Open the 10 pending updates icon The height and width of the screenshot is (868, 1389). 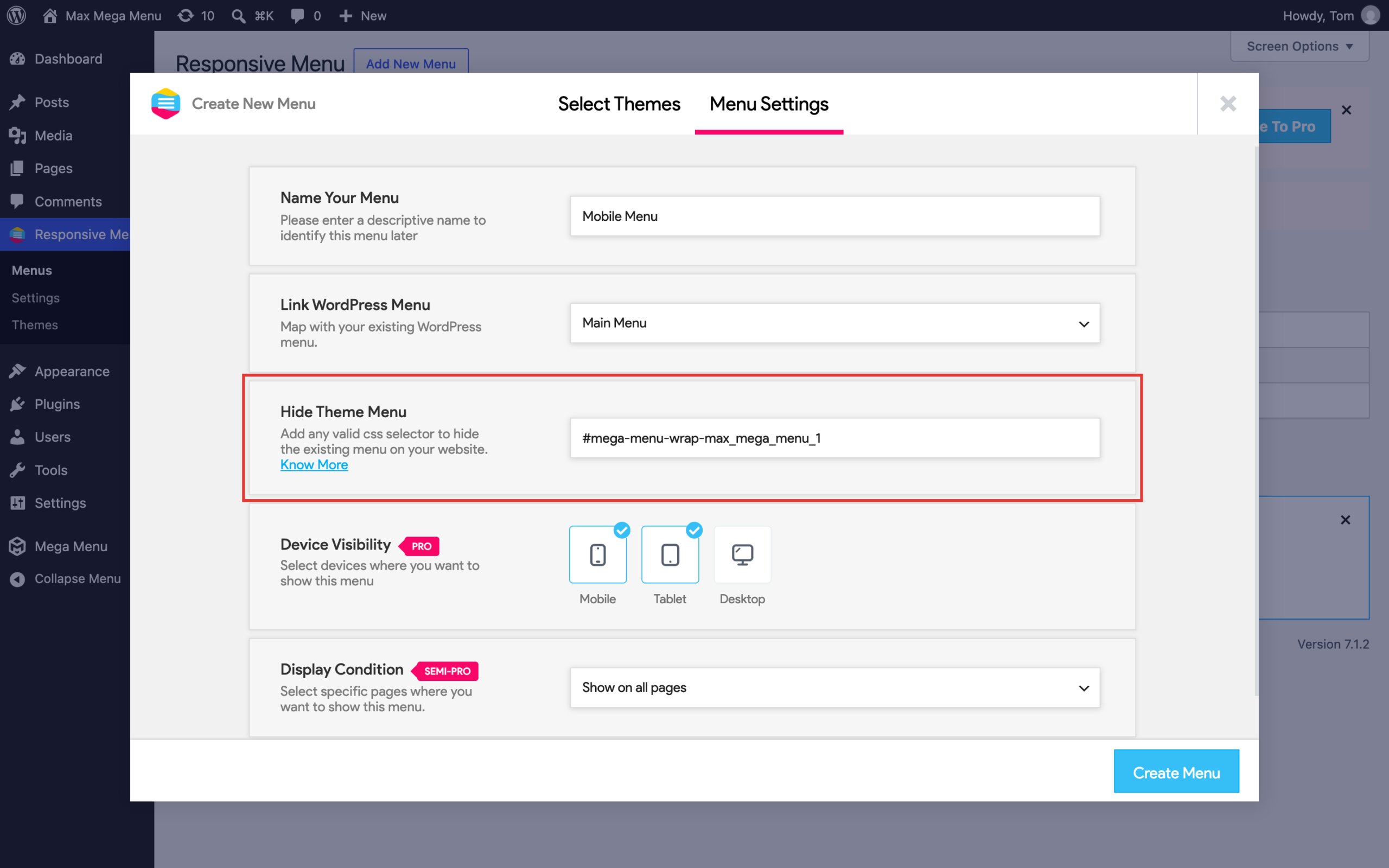[196, 16]
